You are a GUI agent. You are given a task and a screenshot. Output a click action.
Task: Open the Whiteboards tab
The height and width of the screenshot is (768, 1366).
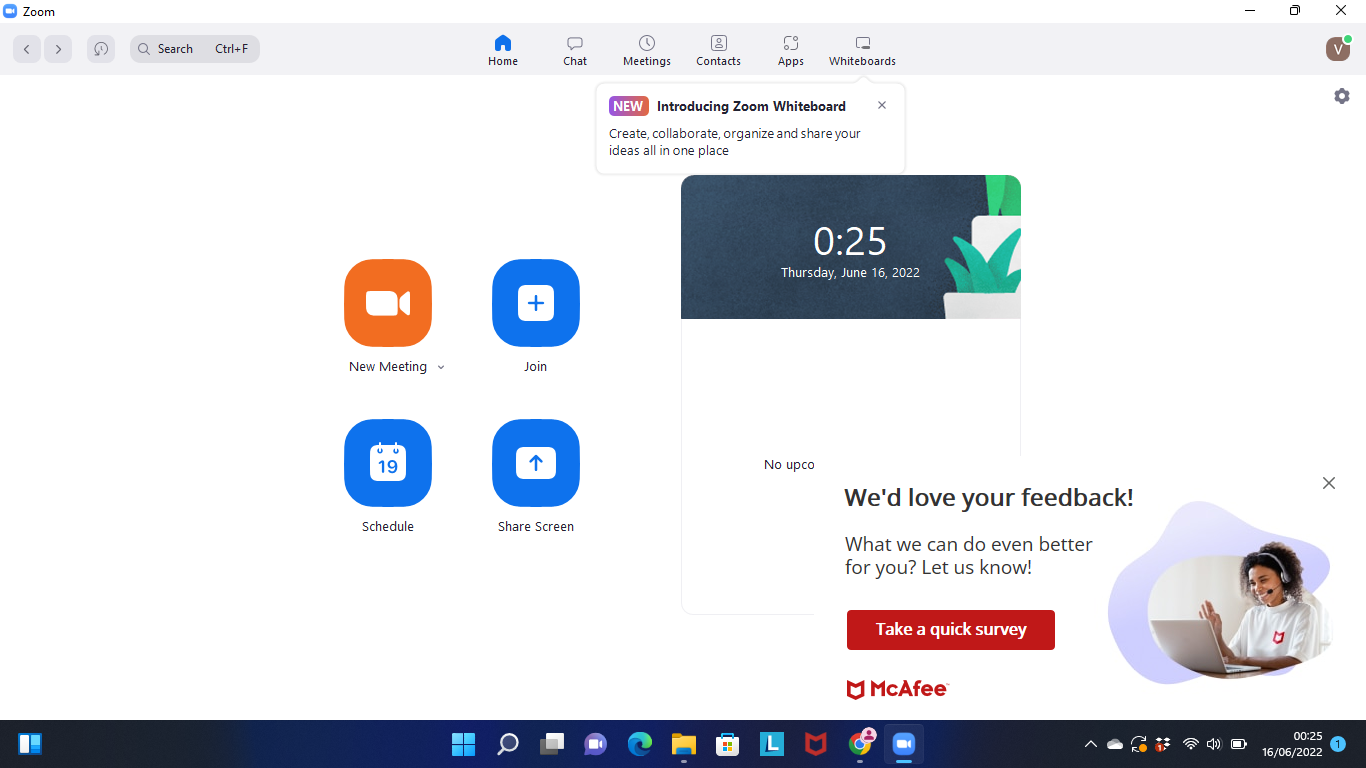tap(862, 50)
